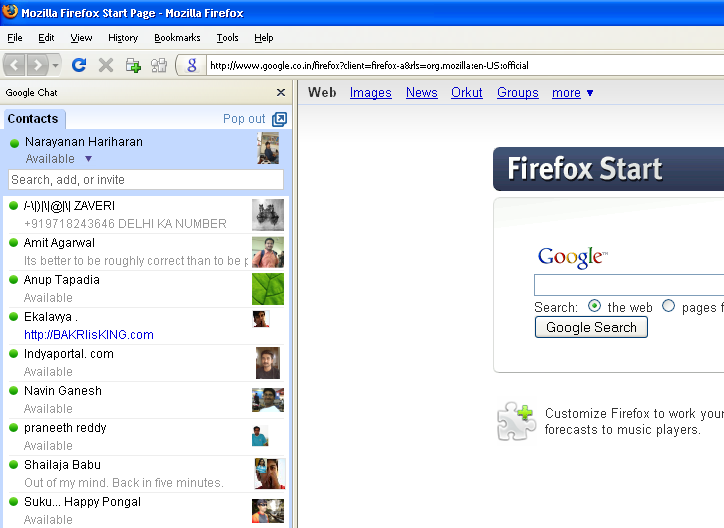Image resolution: width=724 pixels, height=528 pixels.
Task: Reload the current page
Action: pos(79,65)
